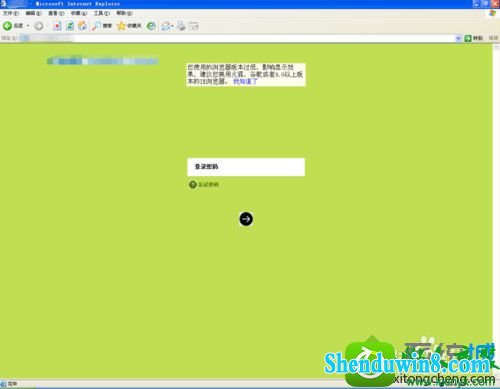Print the page with the printer icon

181,26
